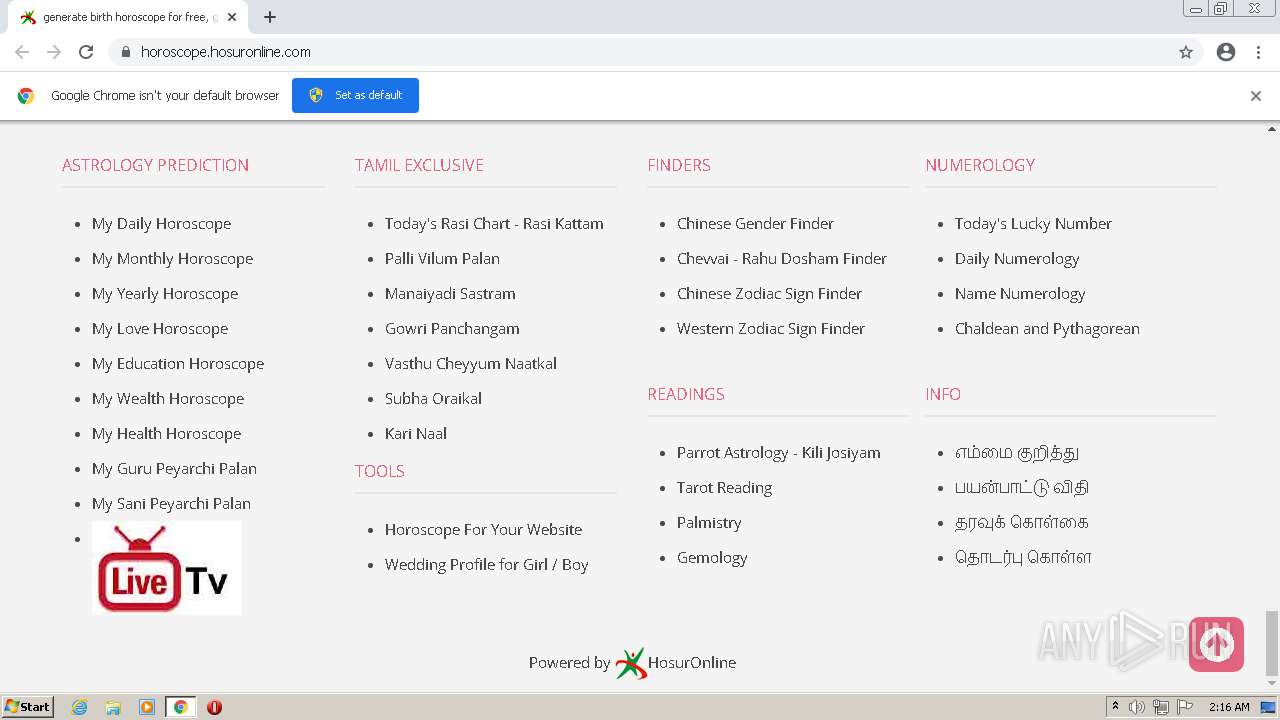Screen dimensions: 1280x720
Task: Open Gemology link
Action: 712,558
